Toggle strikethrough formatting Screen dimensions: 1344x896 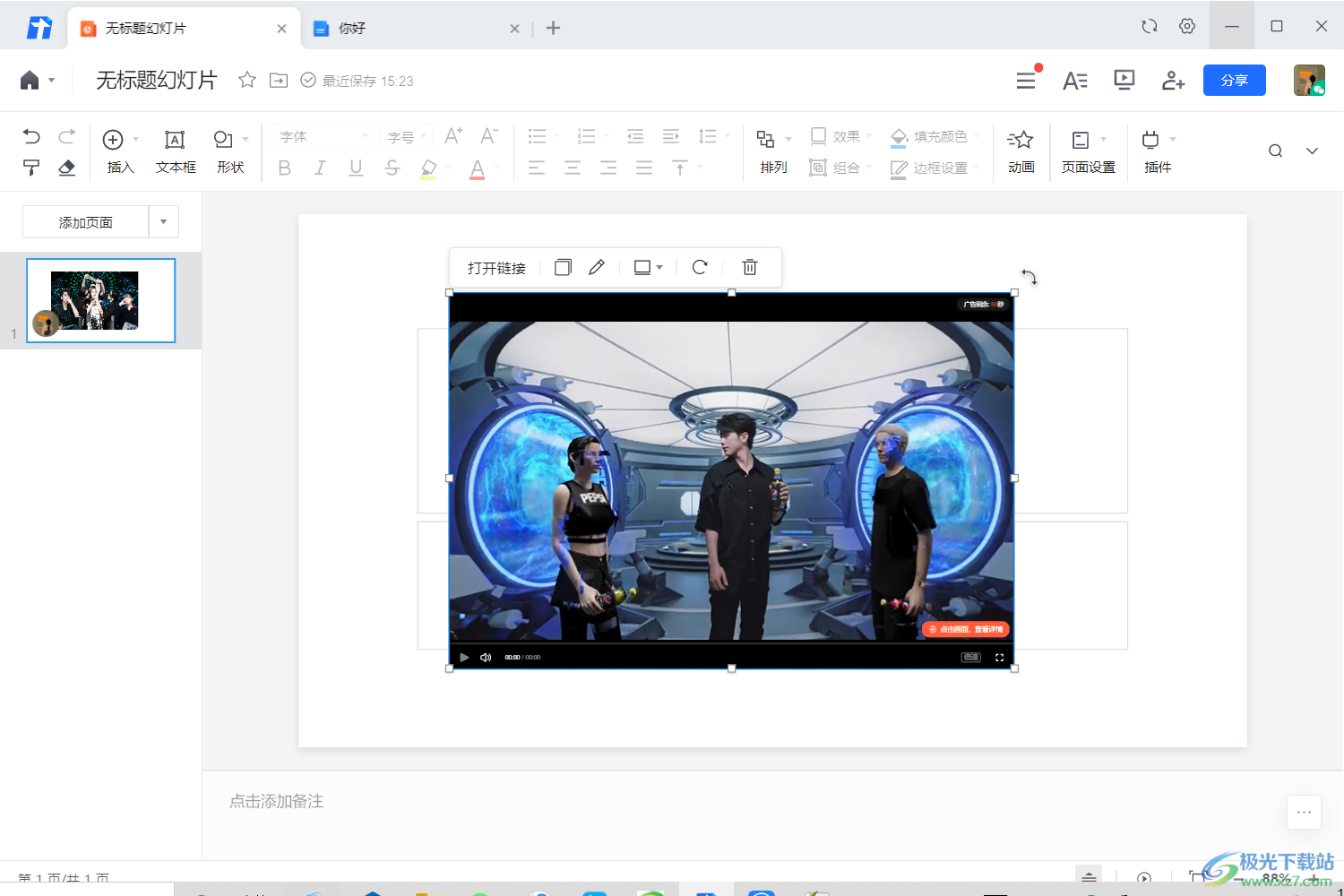pos(392,168)
